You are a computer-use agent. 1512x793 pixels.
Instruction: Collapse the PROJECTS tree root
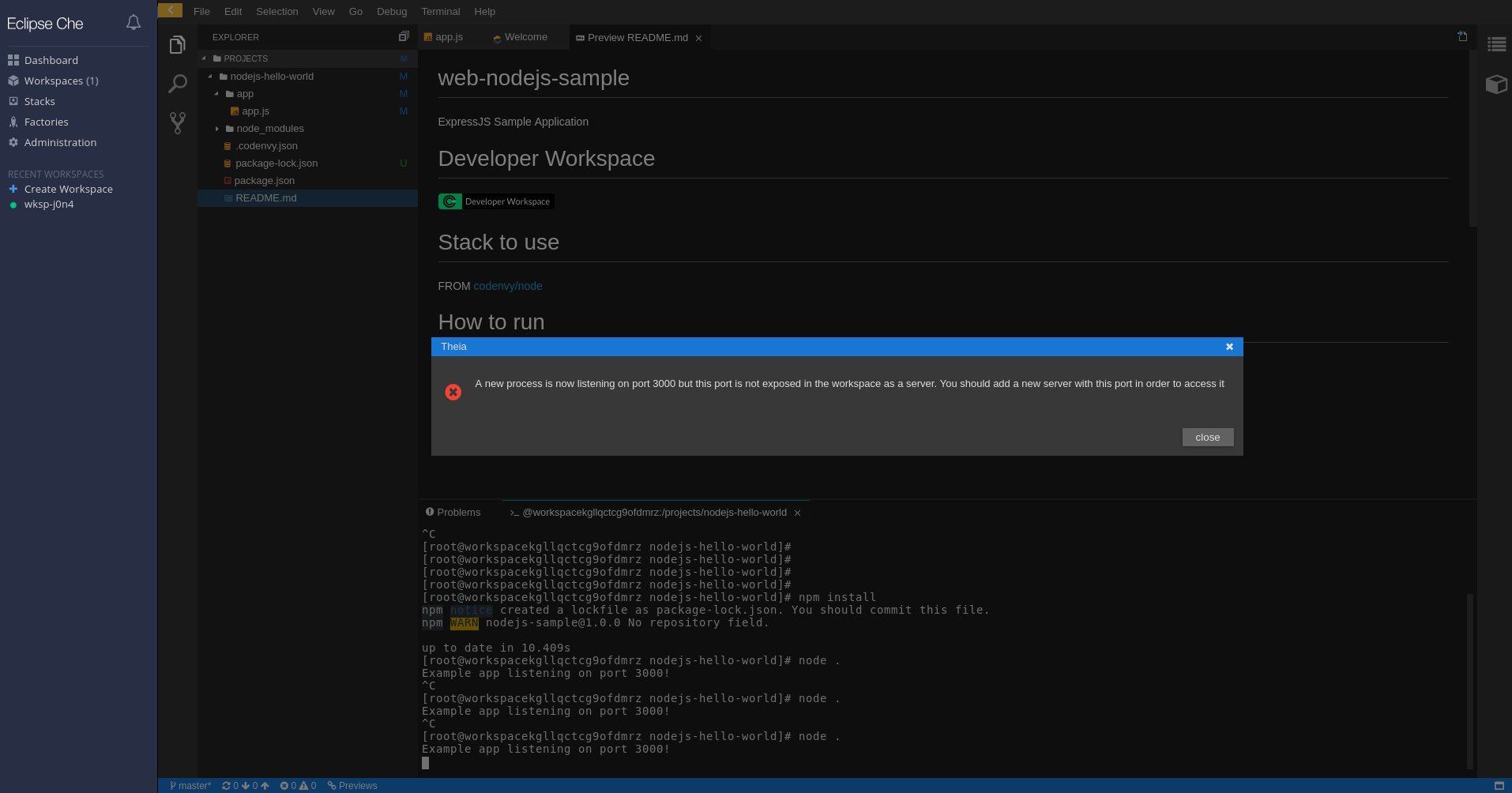click(x=204, y=58)
